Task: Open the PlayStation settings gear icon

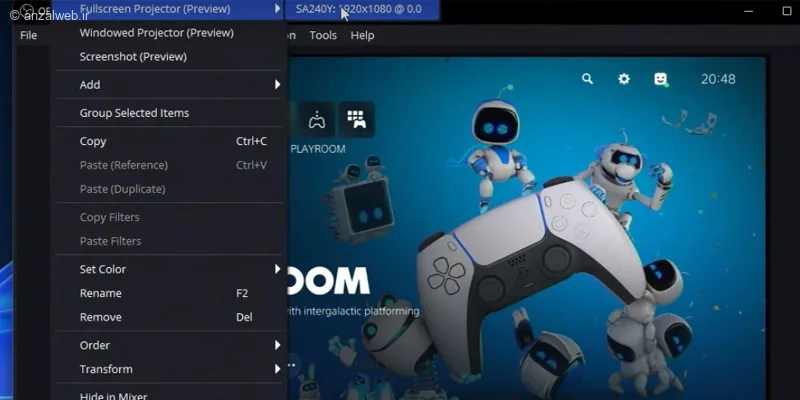Action: pyautogui.click(x=624, y=79)
